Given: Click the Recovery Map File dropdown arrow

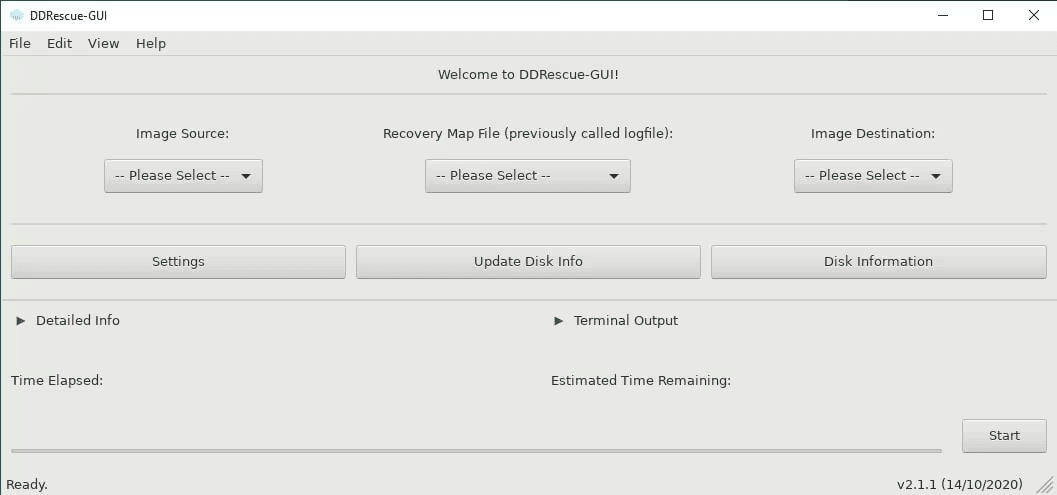Looking at the screenshot, I should click(x=613, y=176).
